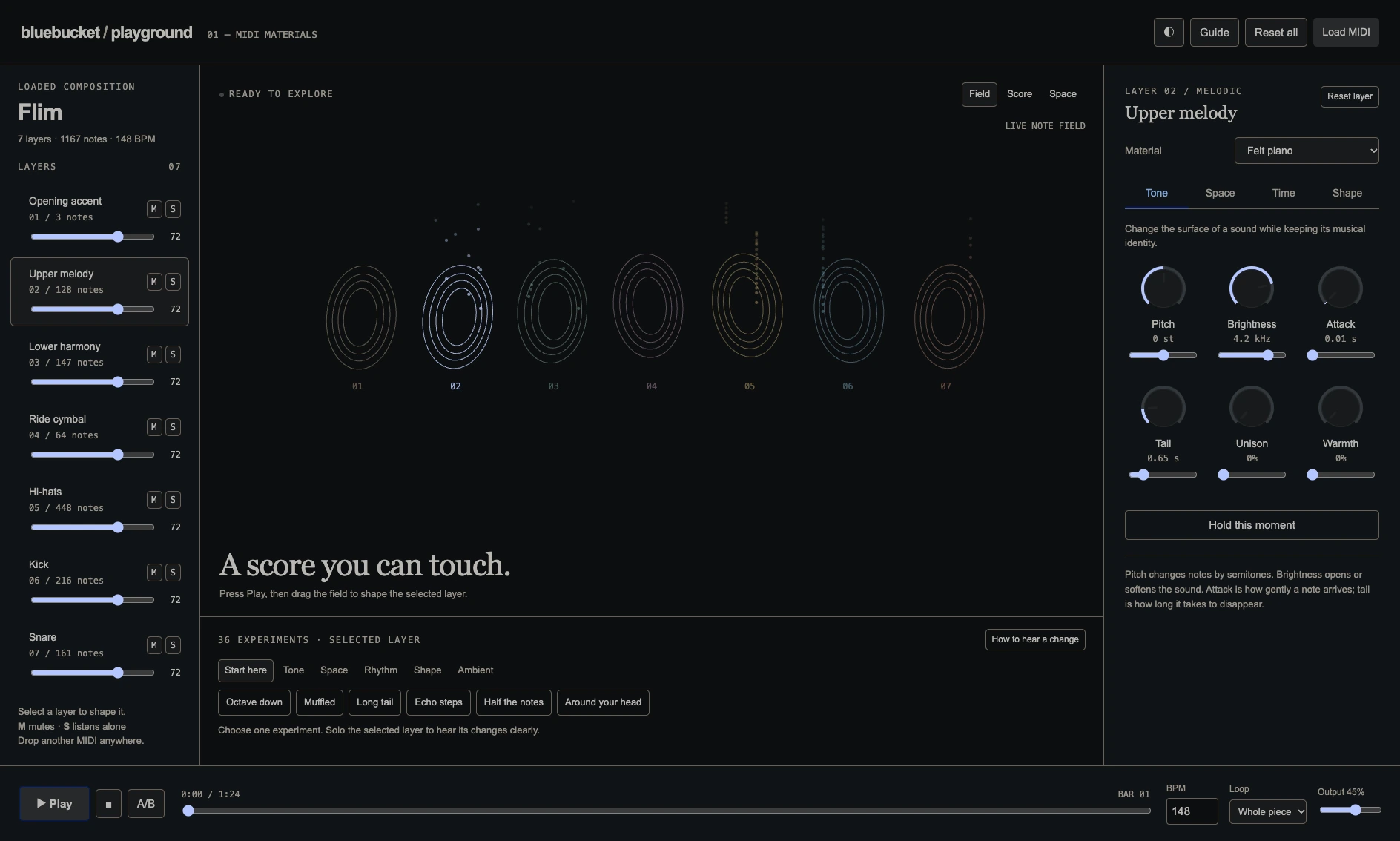1400x841 pixels.
Task: Click the Pitch knob
Action: click(x=1163, y=288)
